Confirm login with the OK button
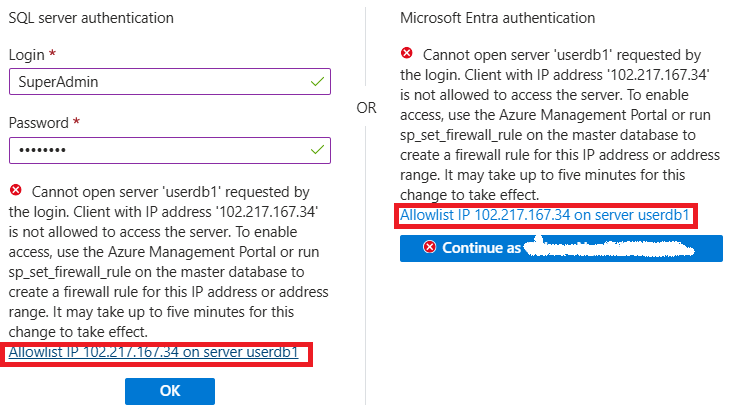The image size is (753, 412). (x=170, y=391)
